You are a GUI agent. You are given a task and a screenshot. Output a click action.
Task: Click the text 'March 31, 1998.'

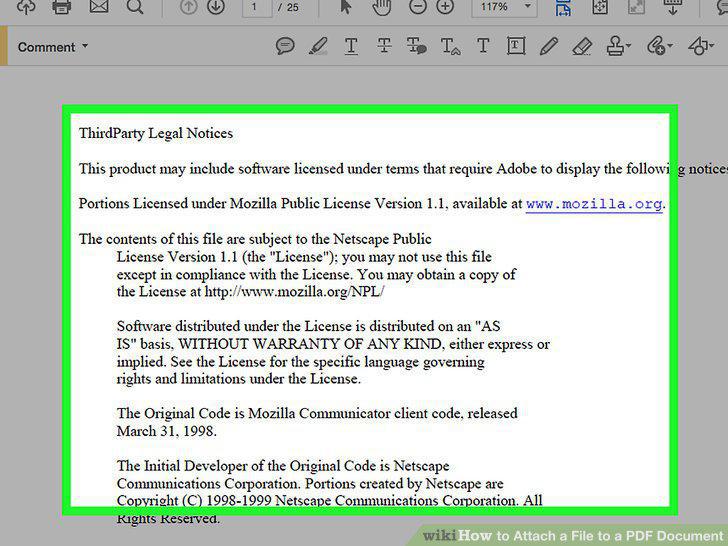click(x=167, y=431)
